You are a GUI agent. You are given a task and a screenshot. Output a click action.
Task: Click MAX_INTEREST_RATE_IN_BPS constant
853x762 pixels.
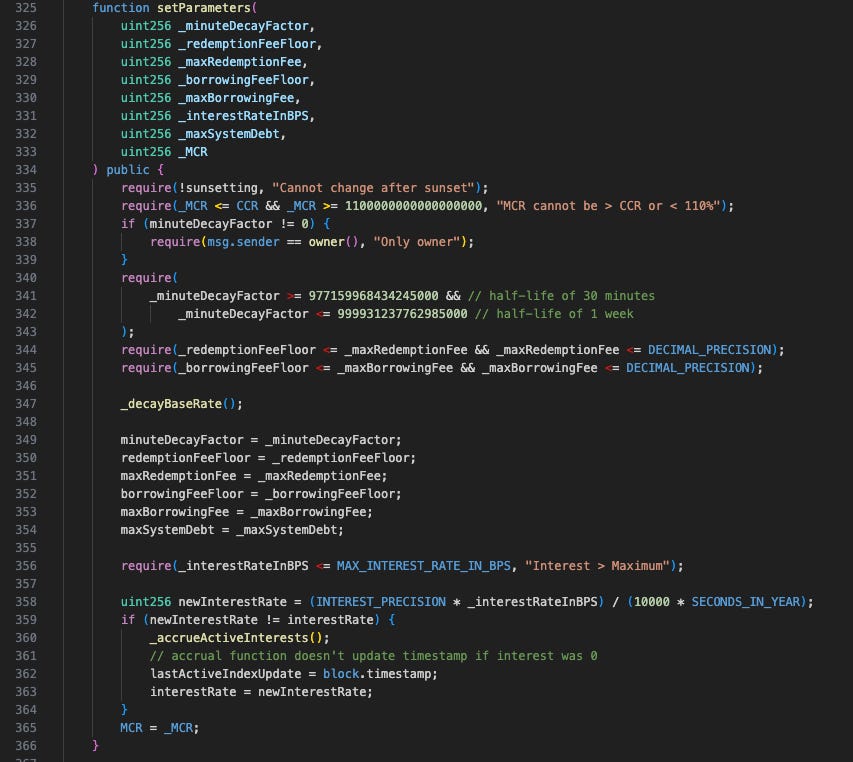(x=421, y=565)
